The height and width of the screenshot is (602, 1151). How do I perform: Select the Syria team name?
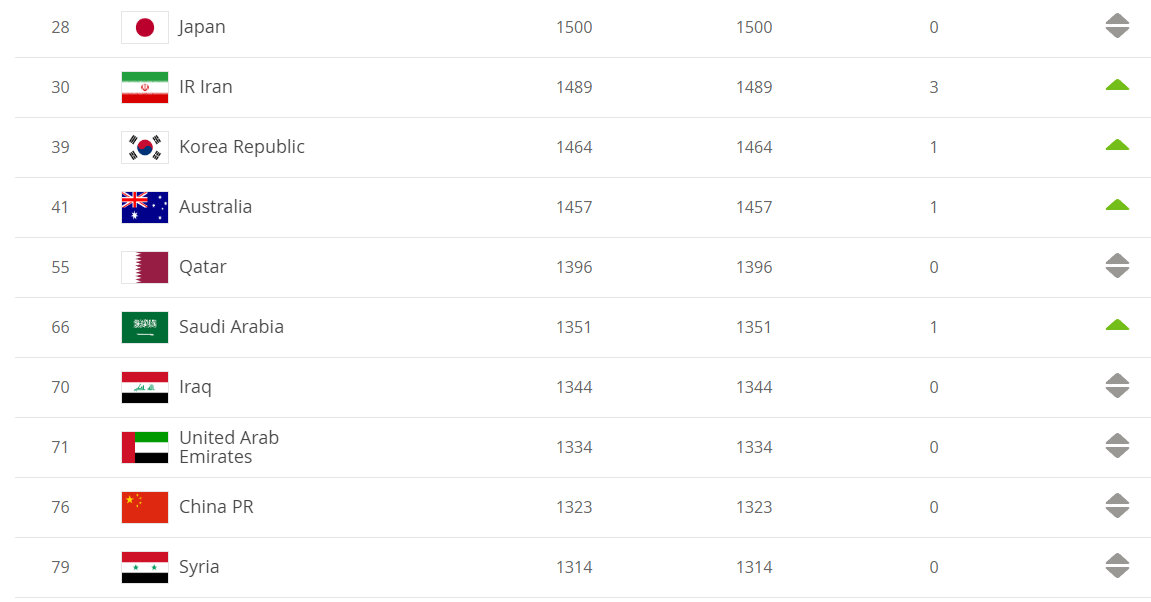tap(199, 567)
